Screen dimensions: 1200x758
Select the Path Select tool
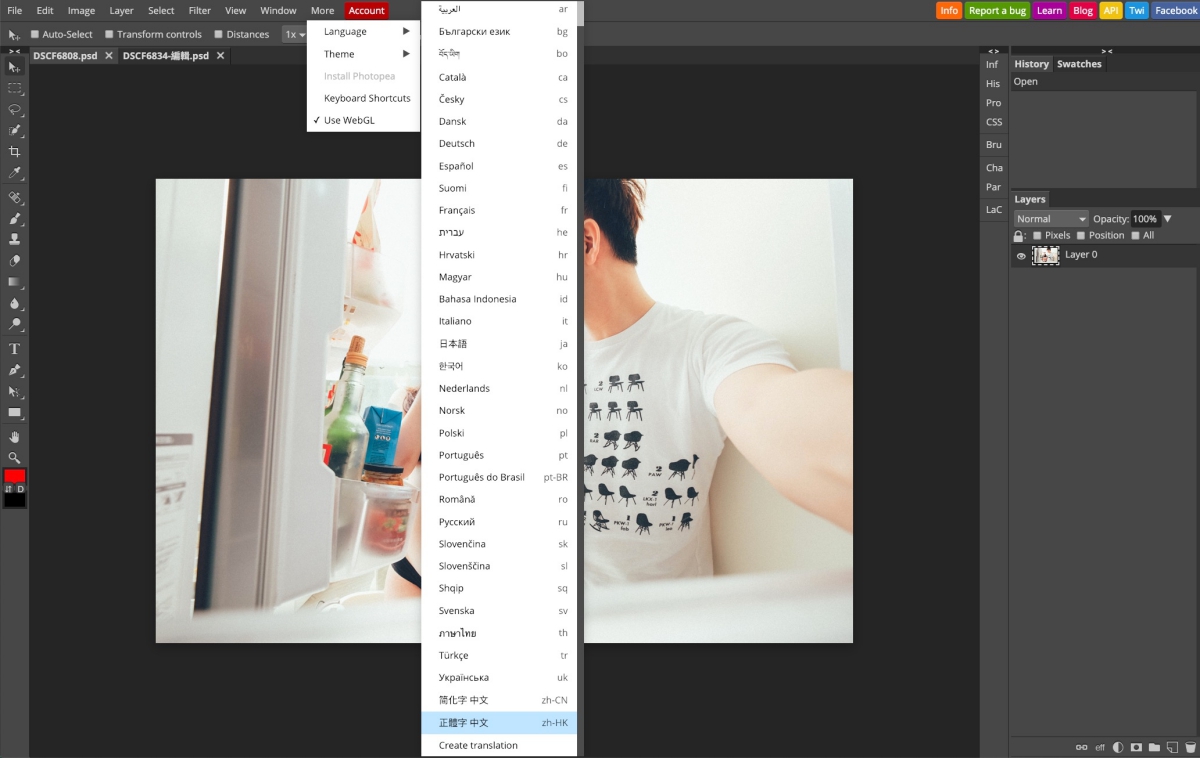(x=14, y=391)
